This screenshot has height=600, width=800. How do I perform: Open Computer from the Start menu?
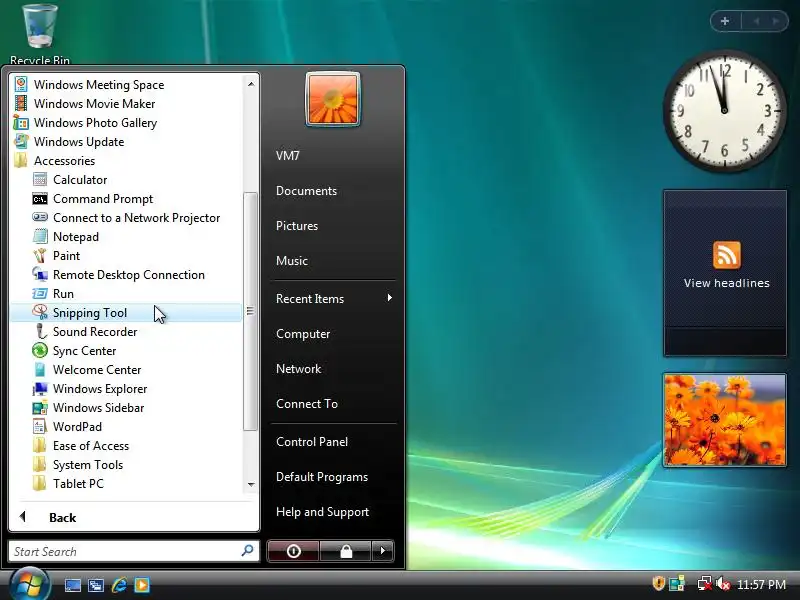[303, 334]
